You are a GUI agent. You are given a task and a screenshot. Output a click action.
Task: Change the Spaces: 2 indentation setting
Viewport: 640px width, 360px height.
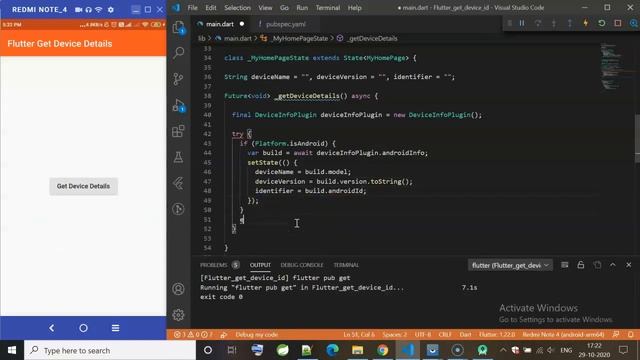pos(394,335)
